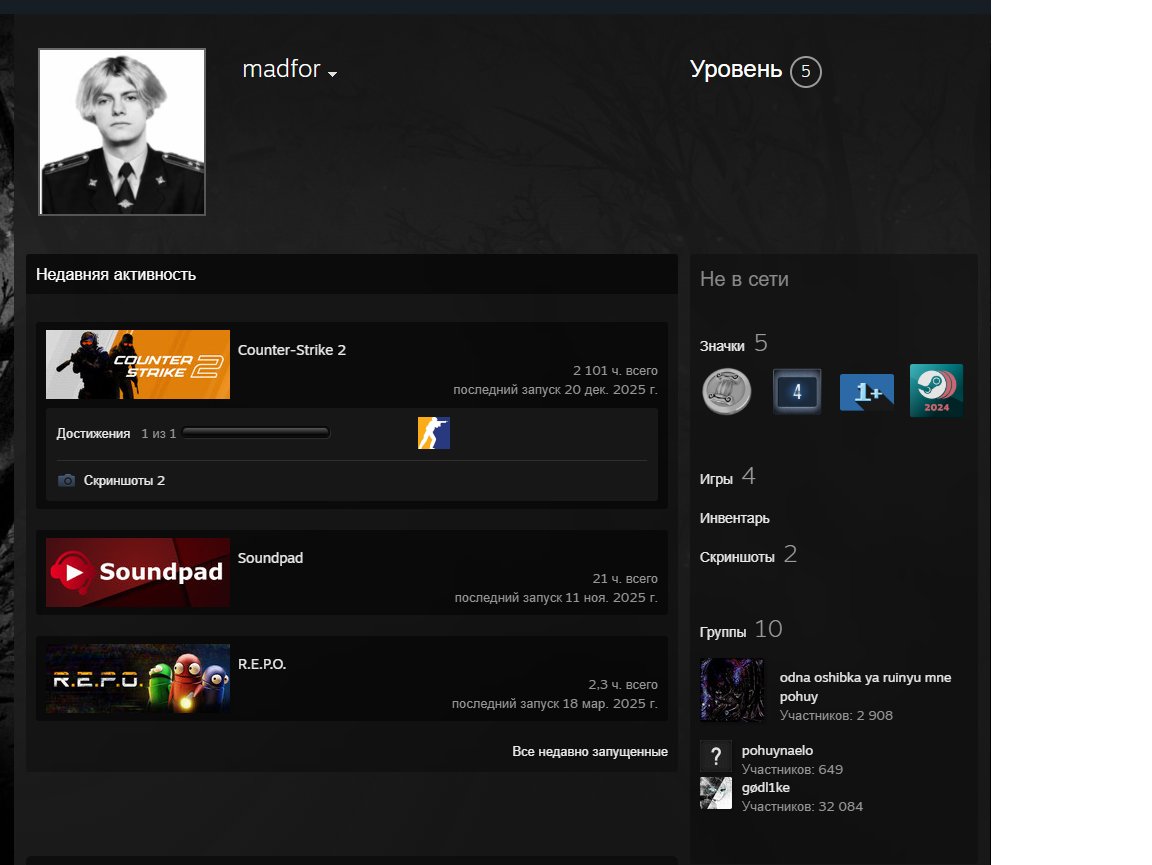Click the silver coin community badge
This screenshot has height=865, width=1152.
pos(727,391)
